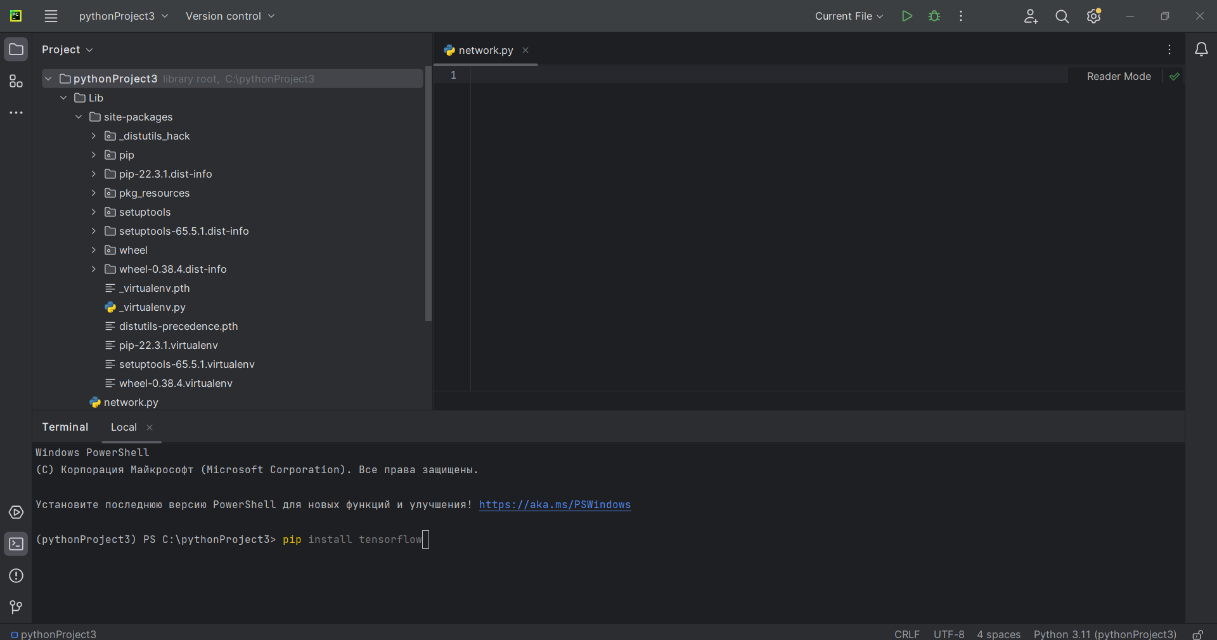This screenshot has height=640, width=1217.
Task: Click the Run button in toolbar
Action: 906,16
